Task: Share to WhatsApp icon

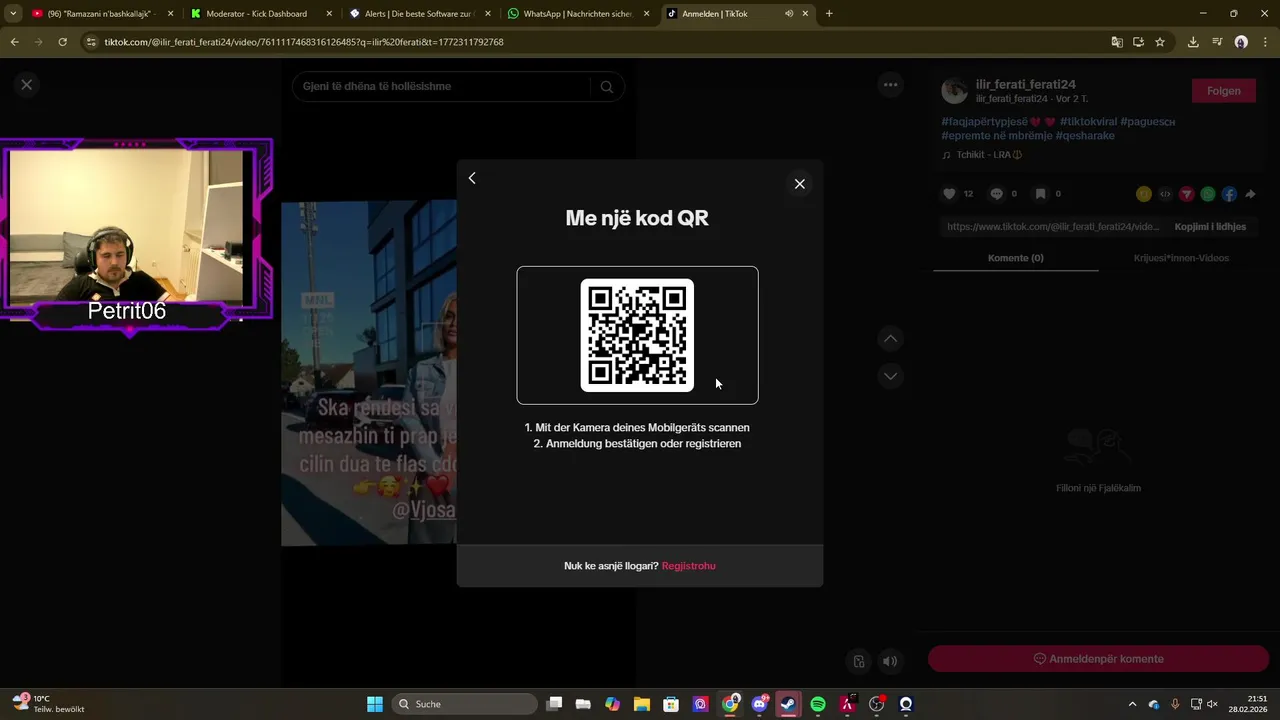Action: pyautogui.click(x=1208, y=194)
